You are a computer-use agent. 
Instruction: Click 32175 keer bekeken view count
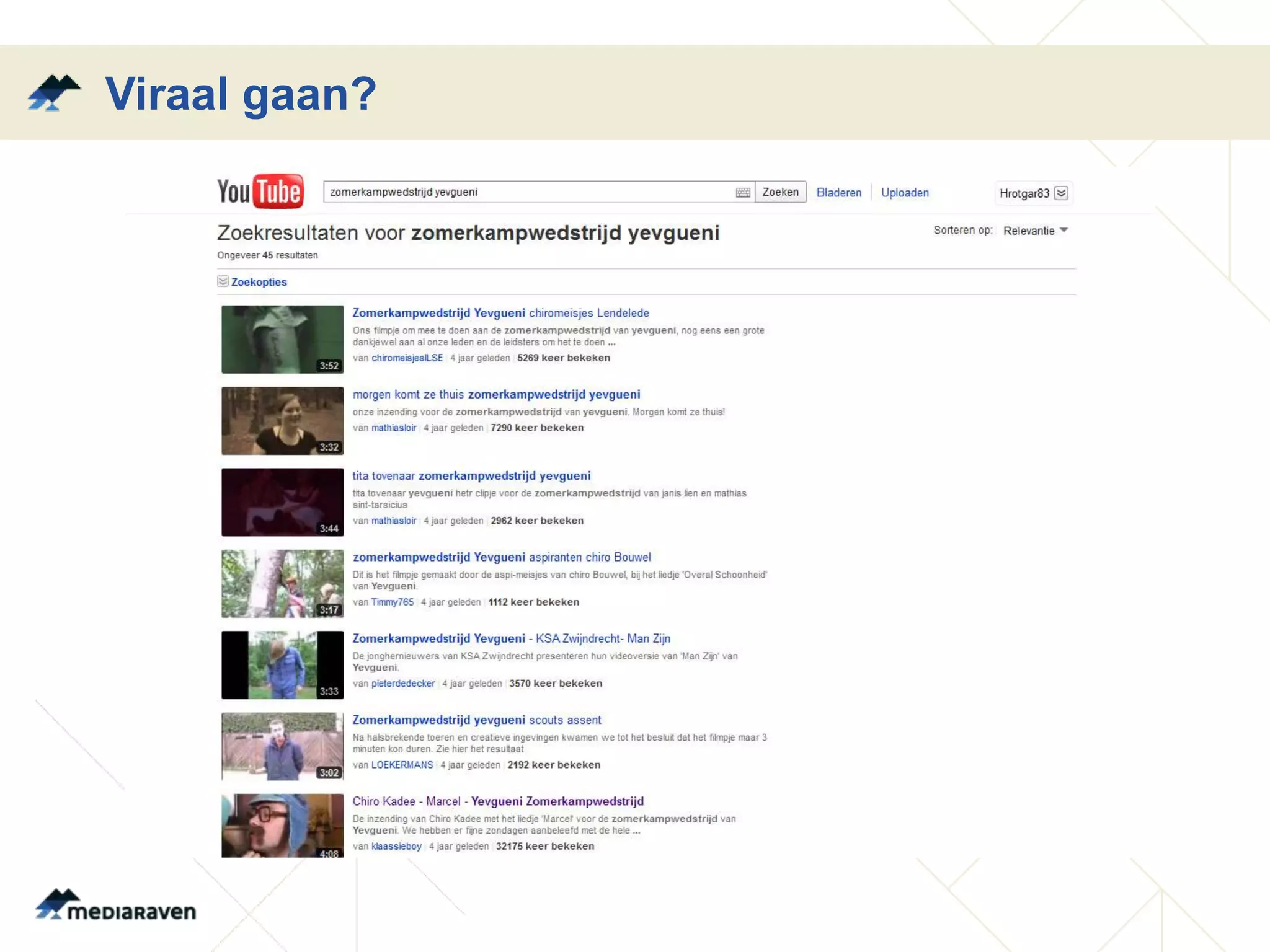(x=544, y=847)
